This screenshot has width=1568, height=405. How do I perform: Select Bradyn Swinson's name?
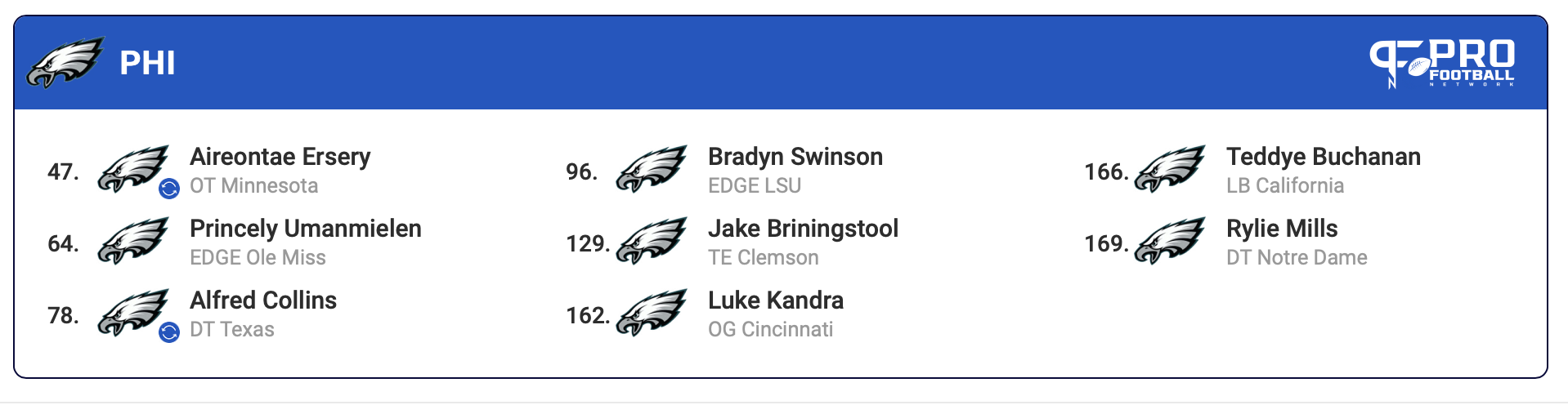pyautogui.click(x=795, y=157)
